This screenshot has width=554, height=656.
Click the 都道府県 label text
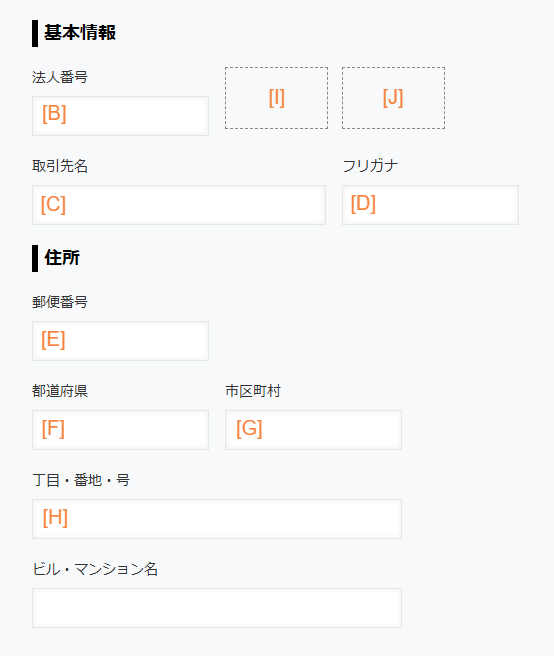60,391
